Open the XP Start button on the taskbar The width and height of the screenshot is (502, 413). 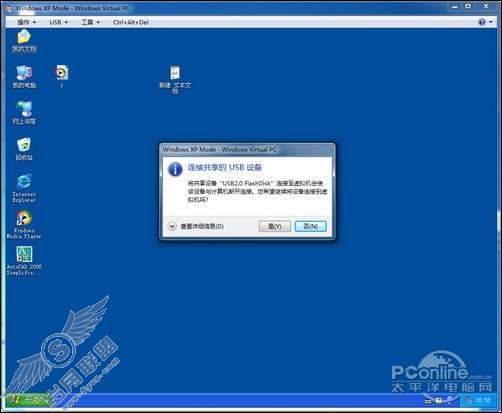[x=27, y=400]
